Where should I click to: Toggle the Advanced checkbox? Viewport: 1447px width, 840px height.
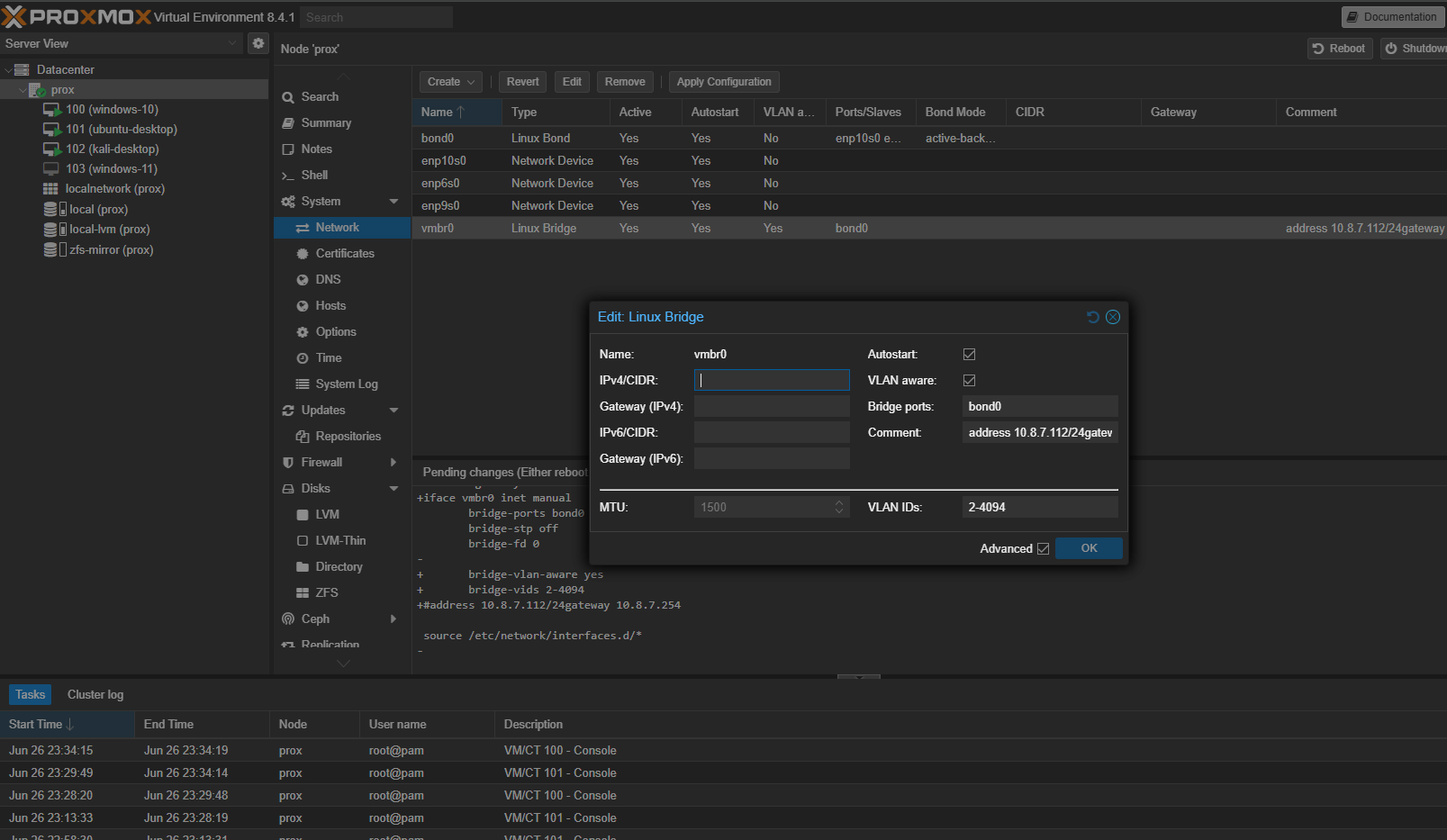pos(1043,548)
